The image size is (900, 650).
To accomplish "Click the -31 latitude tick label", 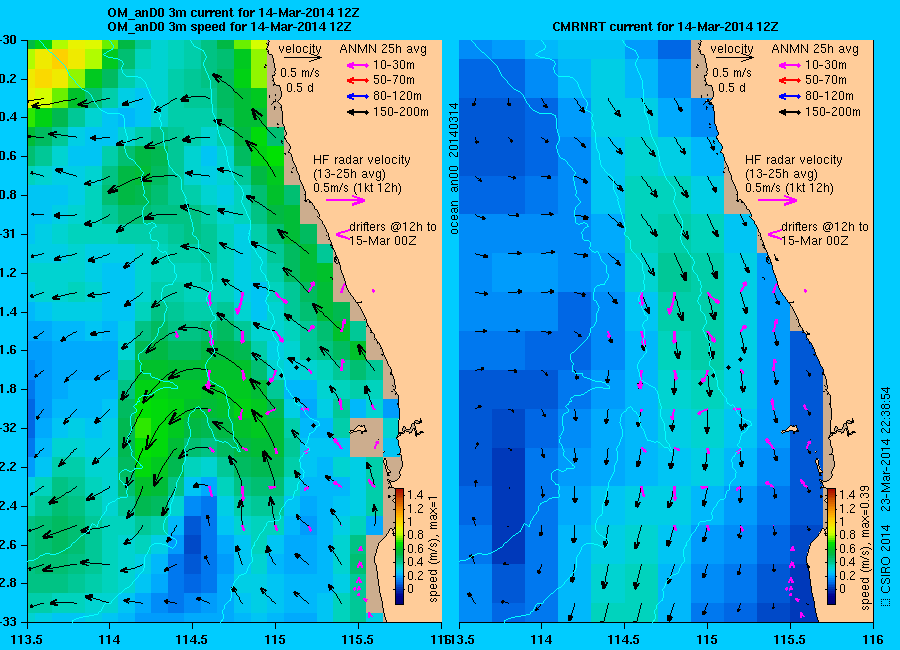I will [x=7, y=234].
